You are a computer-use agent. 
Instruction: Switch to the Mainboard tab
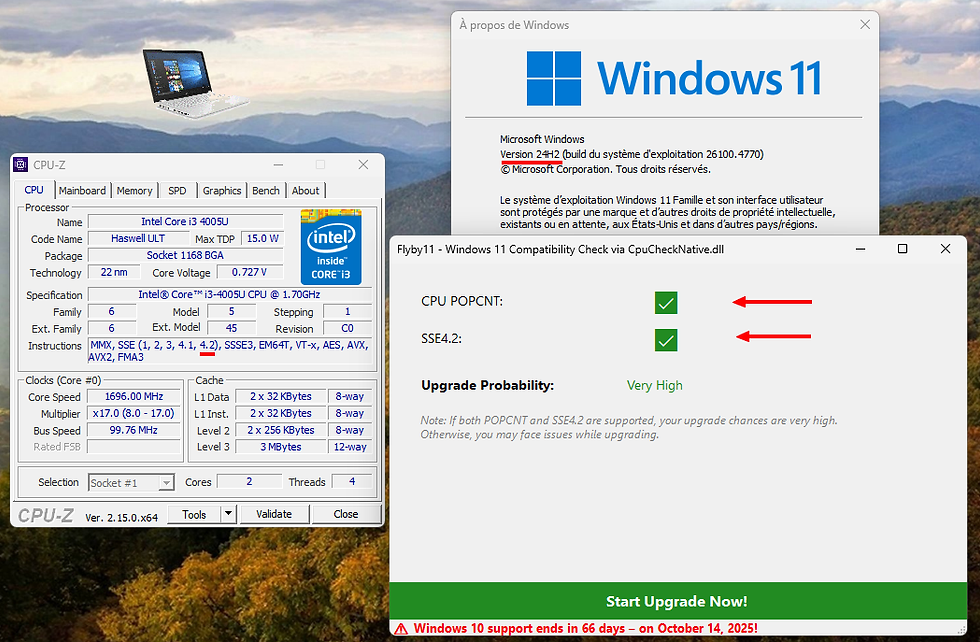point(82,191)
